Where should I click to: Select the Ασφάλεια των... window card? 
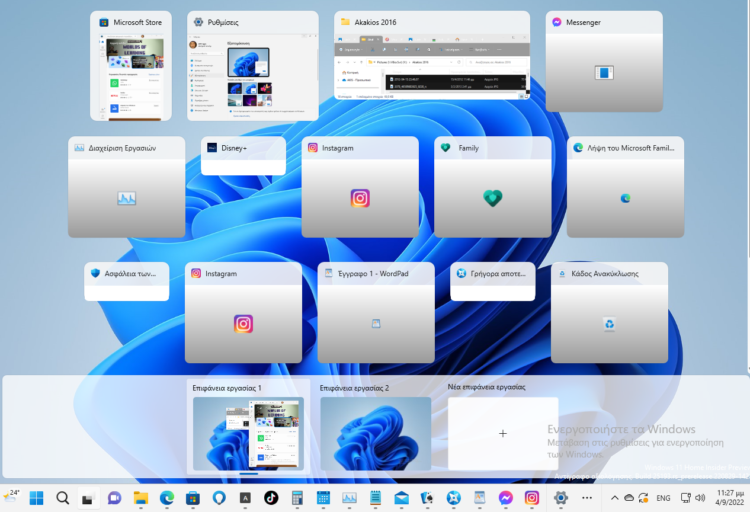[127, 281]
